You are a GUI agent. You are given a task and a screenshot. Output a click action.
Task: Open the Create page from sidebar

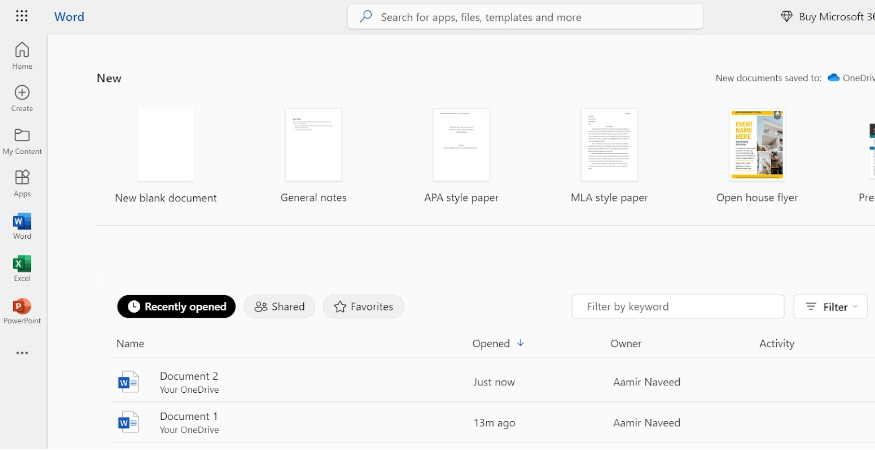(x=22, y=98)
